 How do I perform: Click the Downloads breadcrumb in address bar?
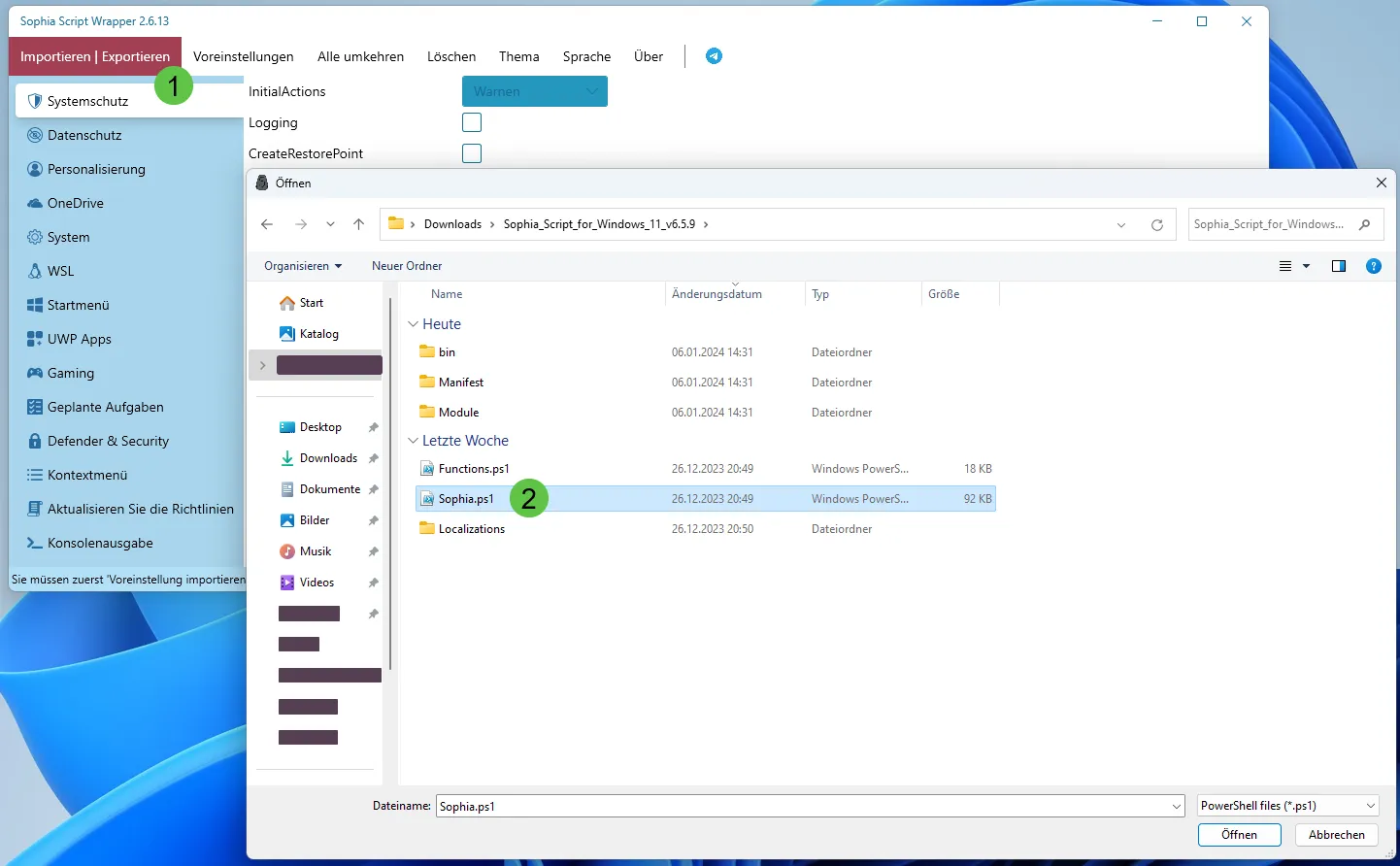(452, 224)
